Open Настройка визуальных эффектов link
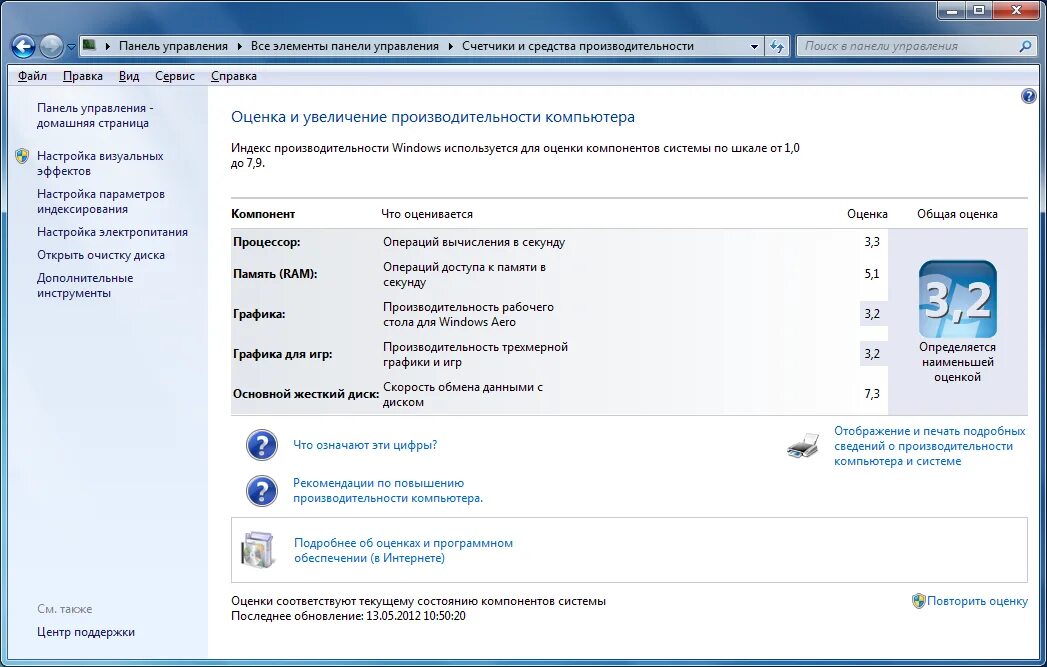 pos(100,164)
